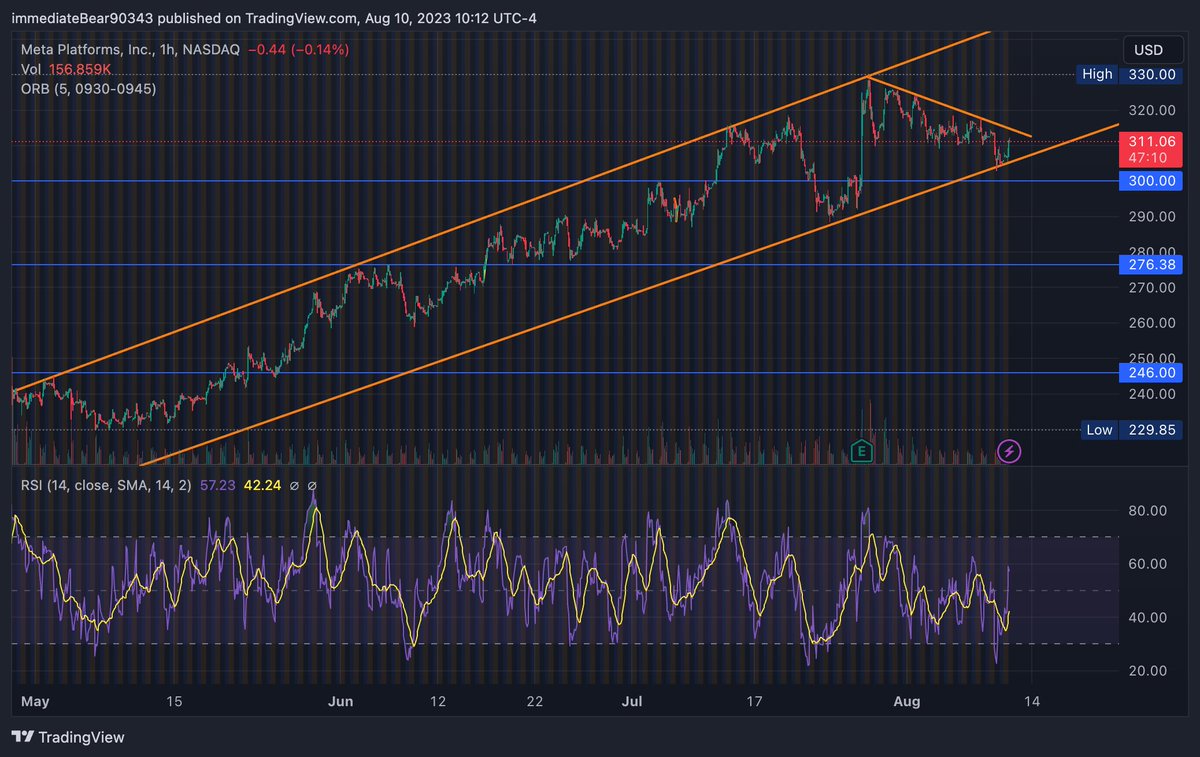Viewport: 1200px width, 757px height.
Task: Click the High 330.00 price label
Action: [x=1129, y=74]
